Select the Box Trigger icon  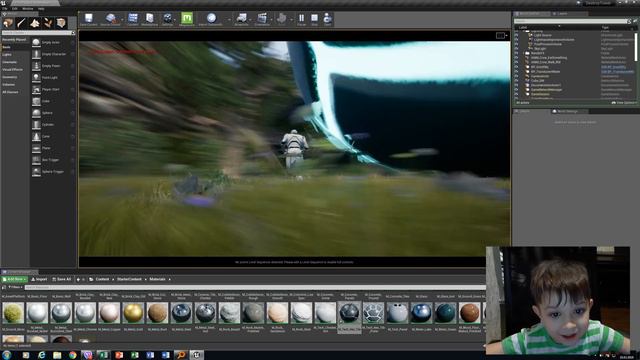pyautogui.click(x=36, y=160)
